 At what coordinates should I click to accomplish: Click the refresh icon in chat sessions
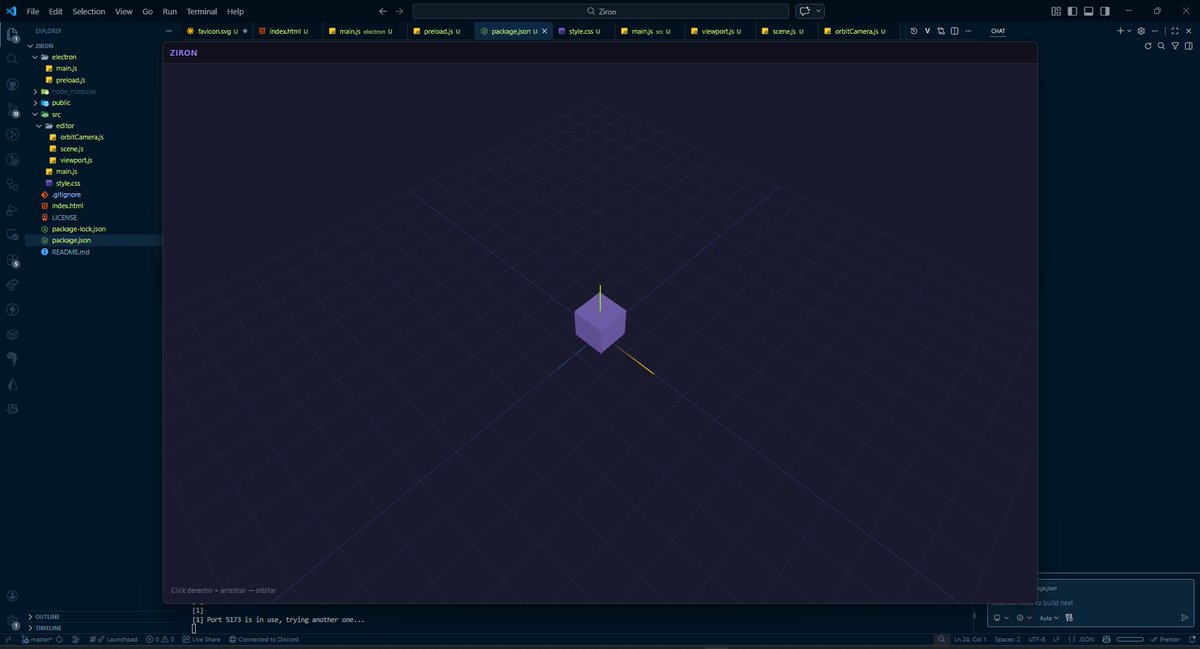click(x=1148, y=46)
